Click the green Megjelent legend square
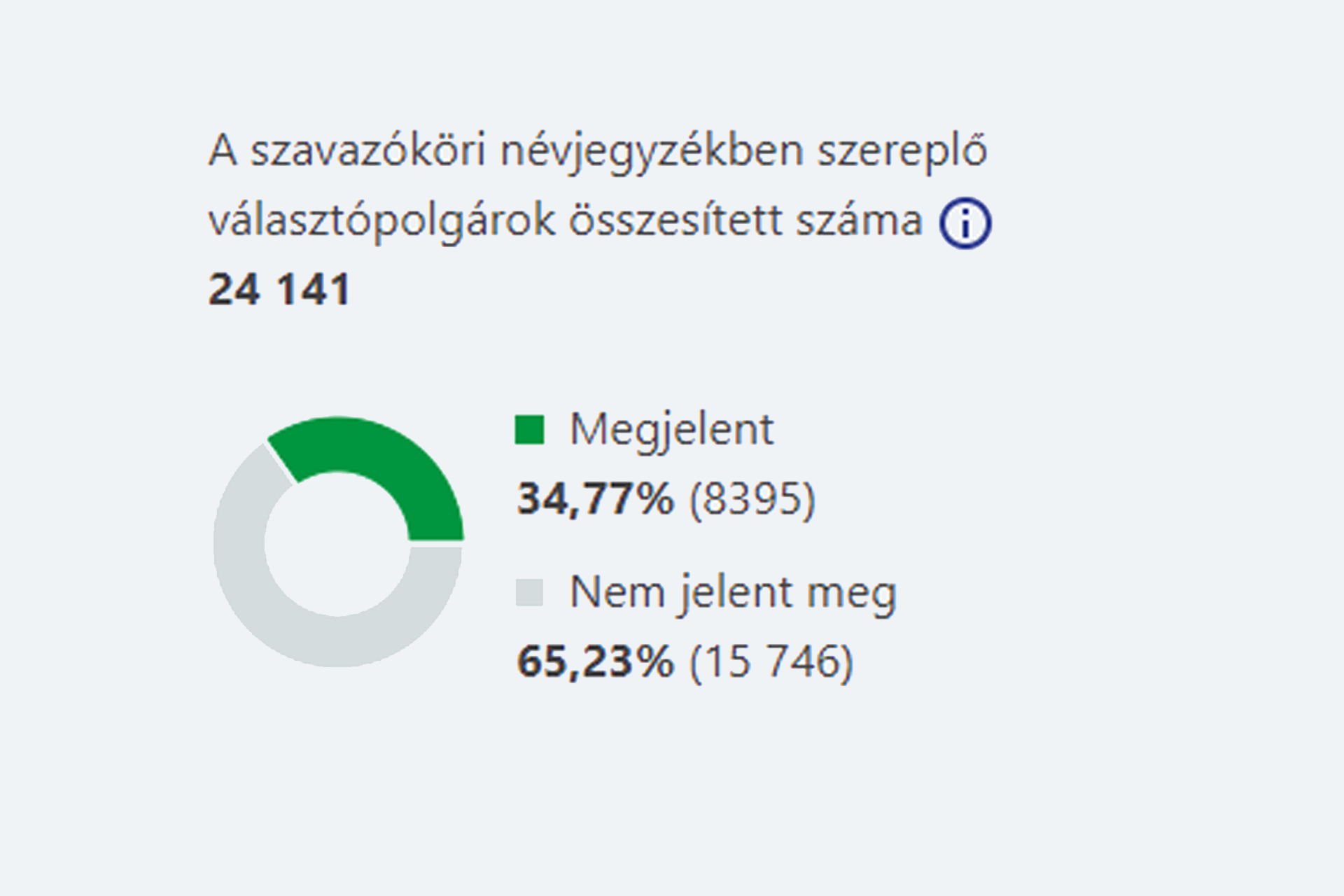 click(529, 430)
